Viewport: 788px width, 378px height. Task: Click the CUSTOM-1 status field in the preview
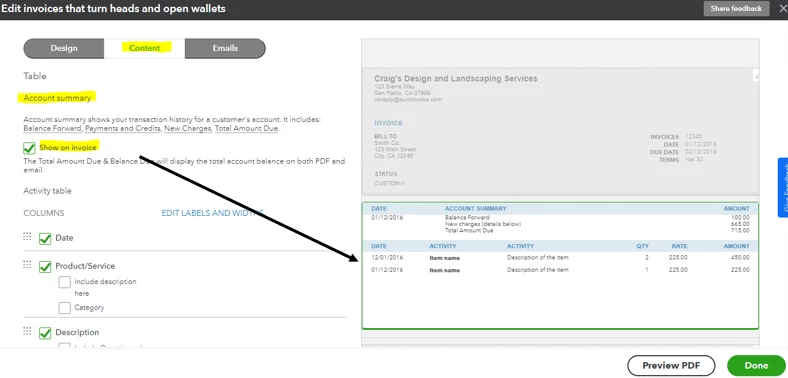click(389, 183)
